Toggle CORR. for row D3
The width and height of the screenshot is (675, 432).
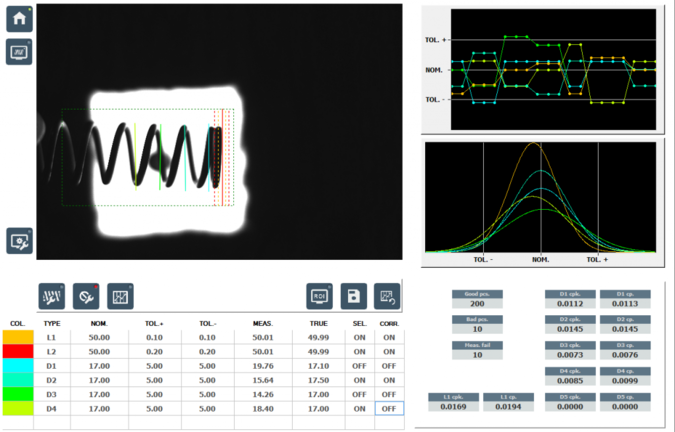point(389,394)
